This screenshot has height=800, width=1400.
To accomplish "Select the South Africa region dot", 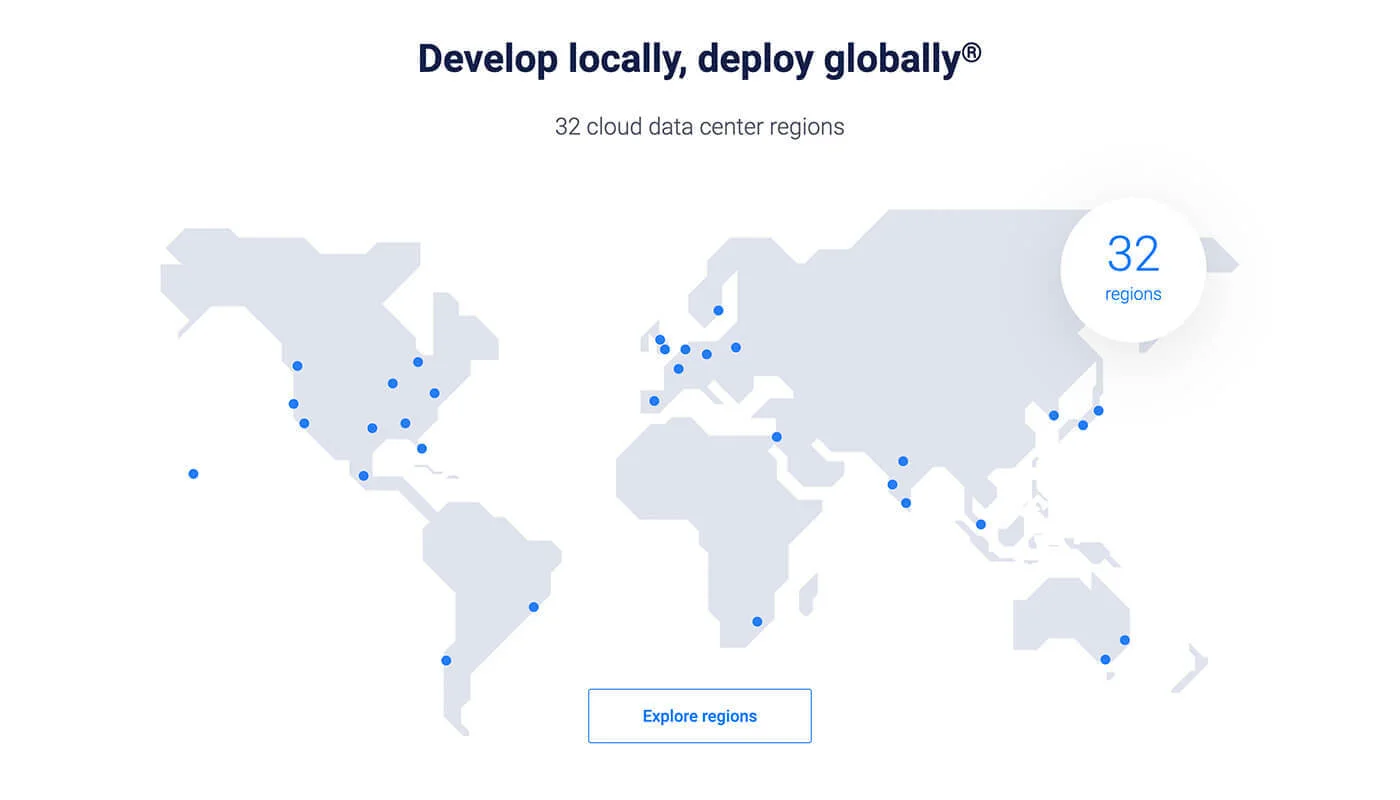I will coord(757,622).
